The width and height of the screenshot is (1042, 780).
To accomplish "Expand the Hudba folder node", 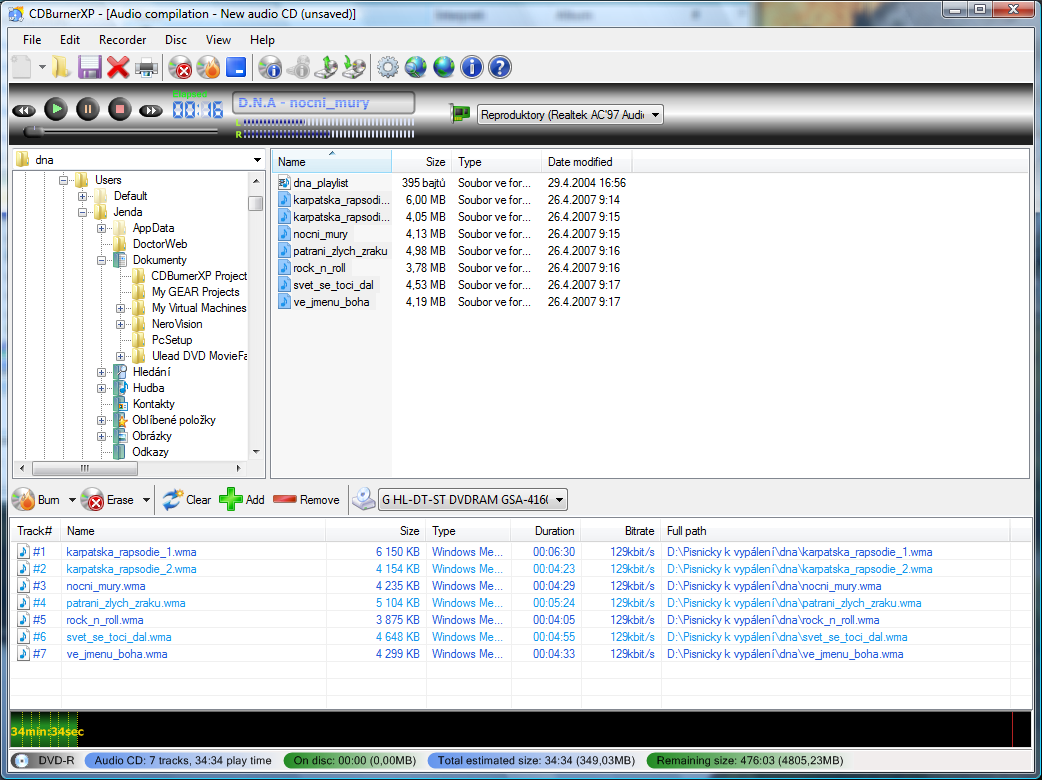I will (102, 389).
